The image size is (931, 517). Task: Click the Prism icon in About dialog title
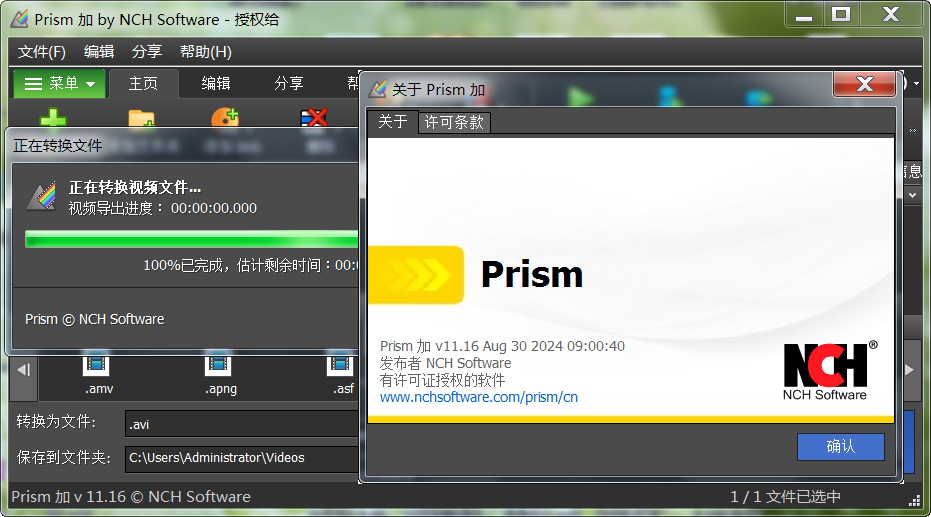[378, 89]
